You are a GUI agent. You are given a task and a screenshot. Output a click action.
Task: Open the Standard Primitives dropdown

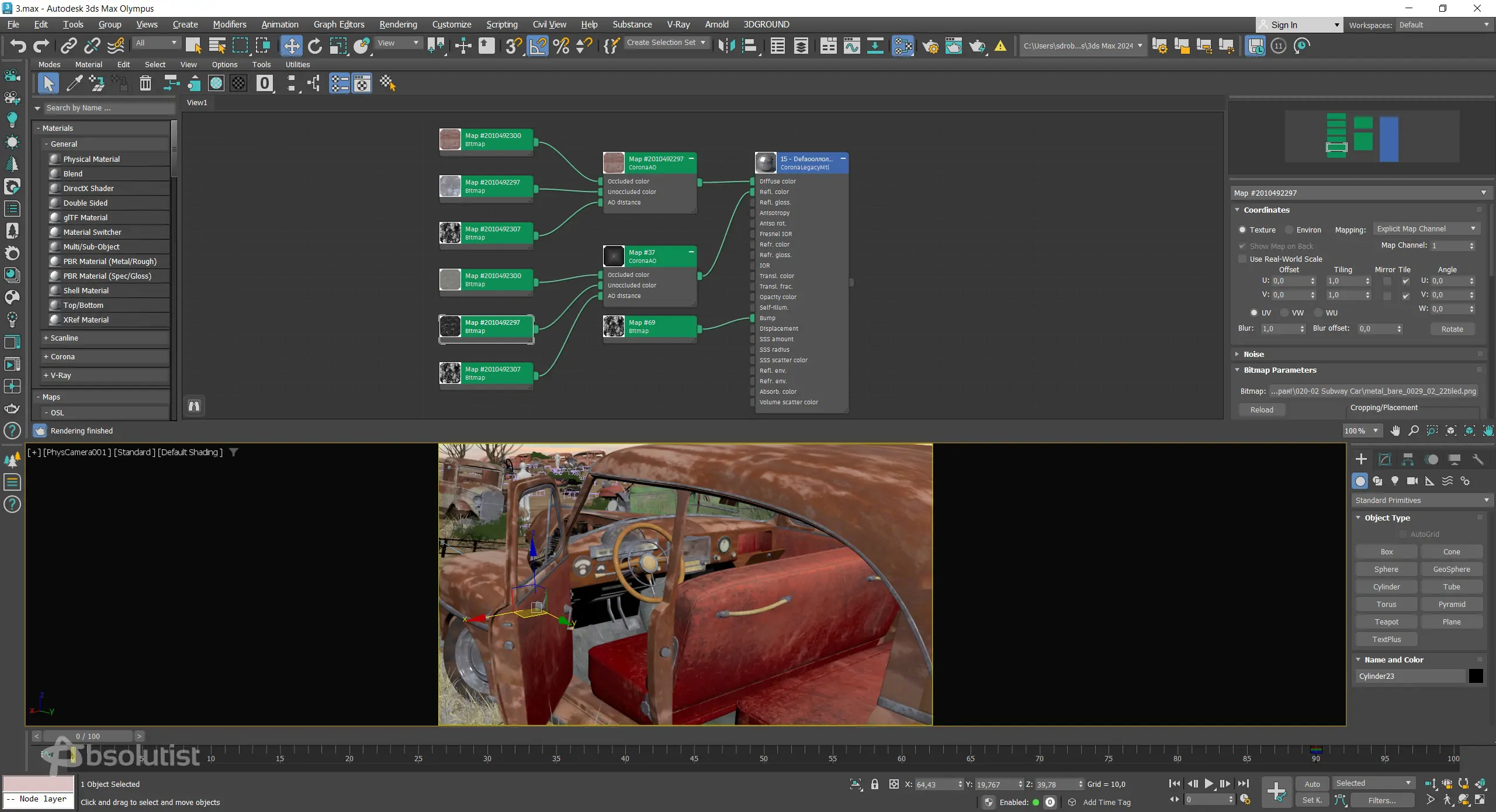(1422, 501)
